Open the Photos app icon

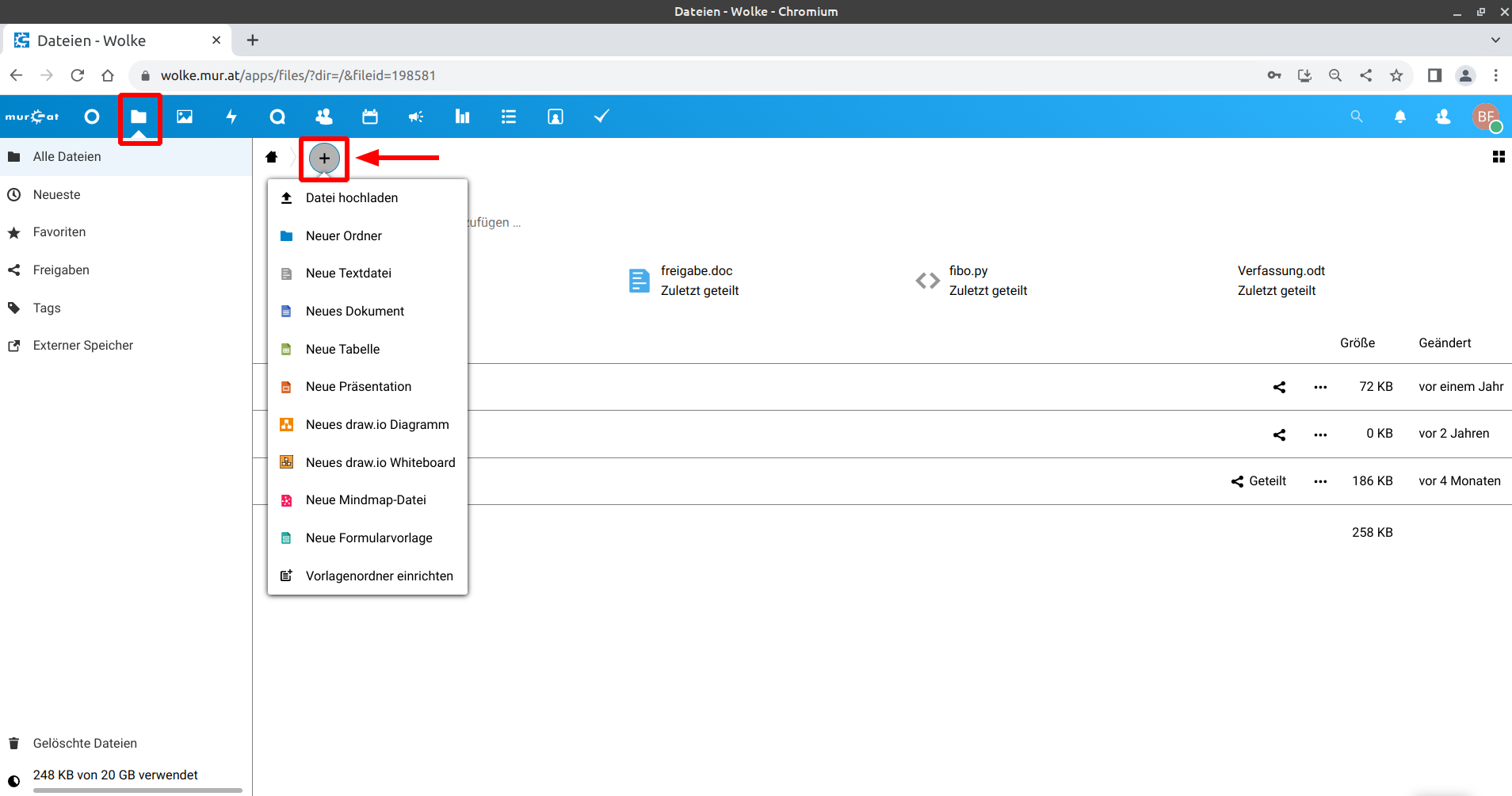pos(185,117)
